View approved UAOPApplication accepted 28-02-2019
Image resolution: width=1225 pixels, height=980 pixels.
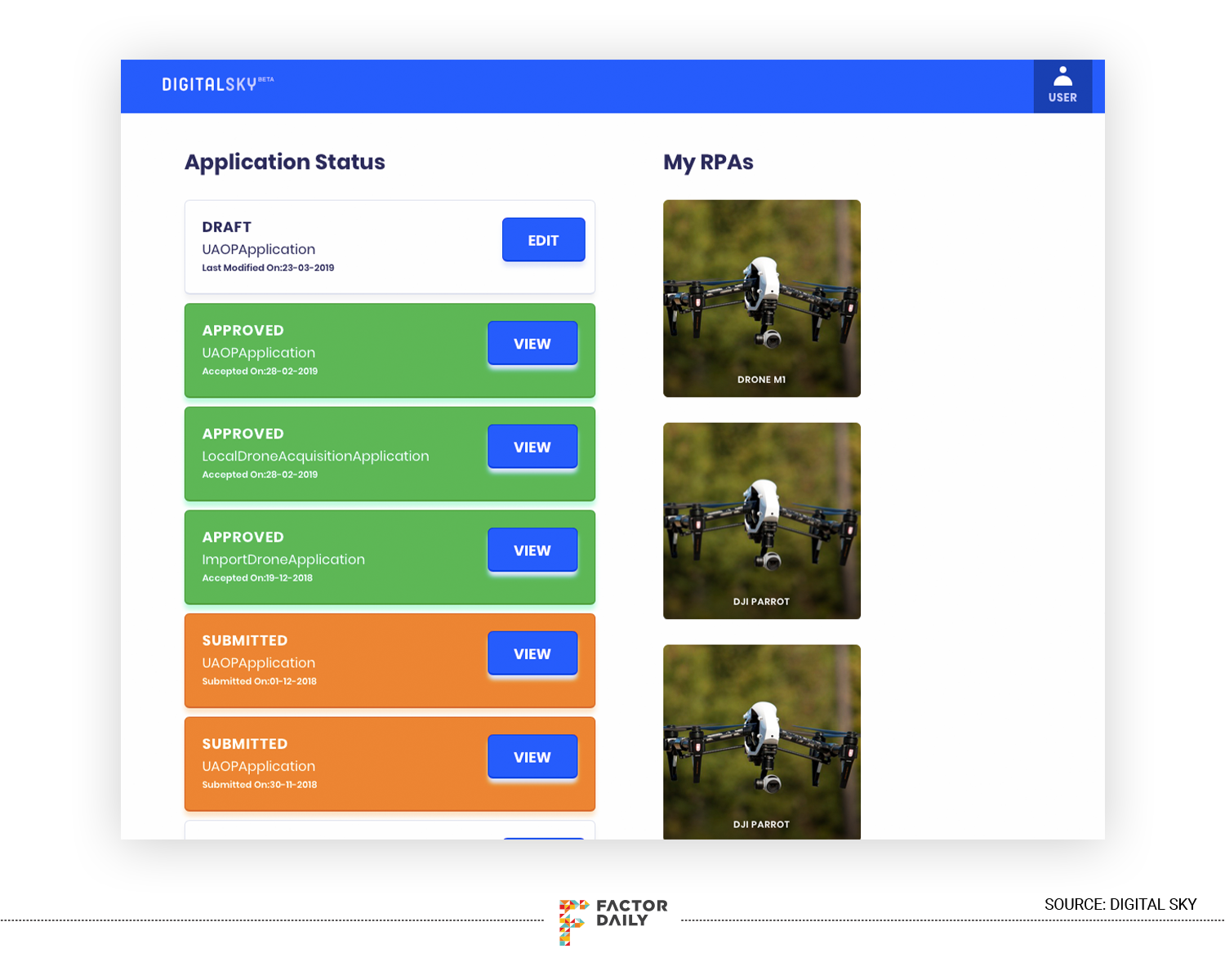[532, 344]
